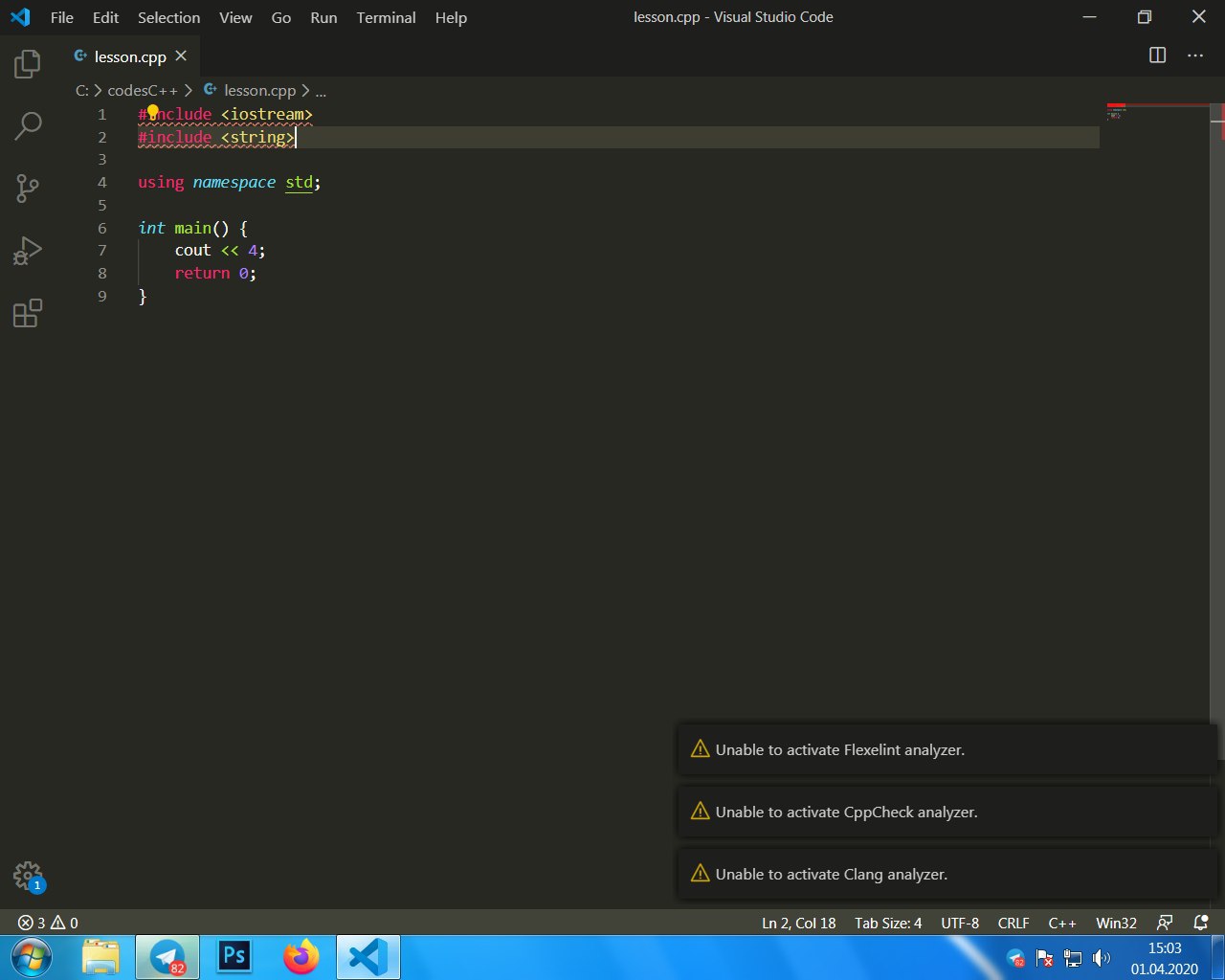The image size is (1225, 980).
Task: Open the View menu
Action: point(235,17)
